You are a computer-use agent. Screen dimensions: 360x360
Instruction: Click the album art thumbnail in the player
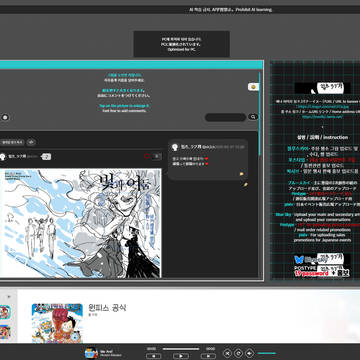pyautogui.click(x=91, y=353)
